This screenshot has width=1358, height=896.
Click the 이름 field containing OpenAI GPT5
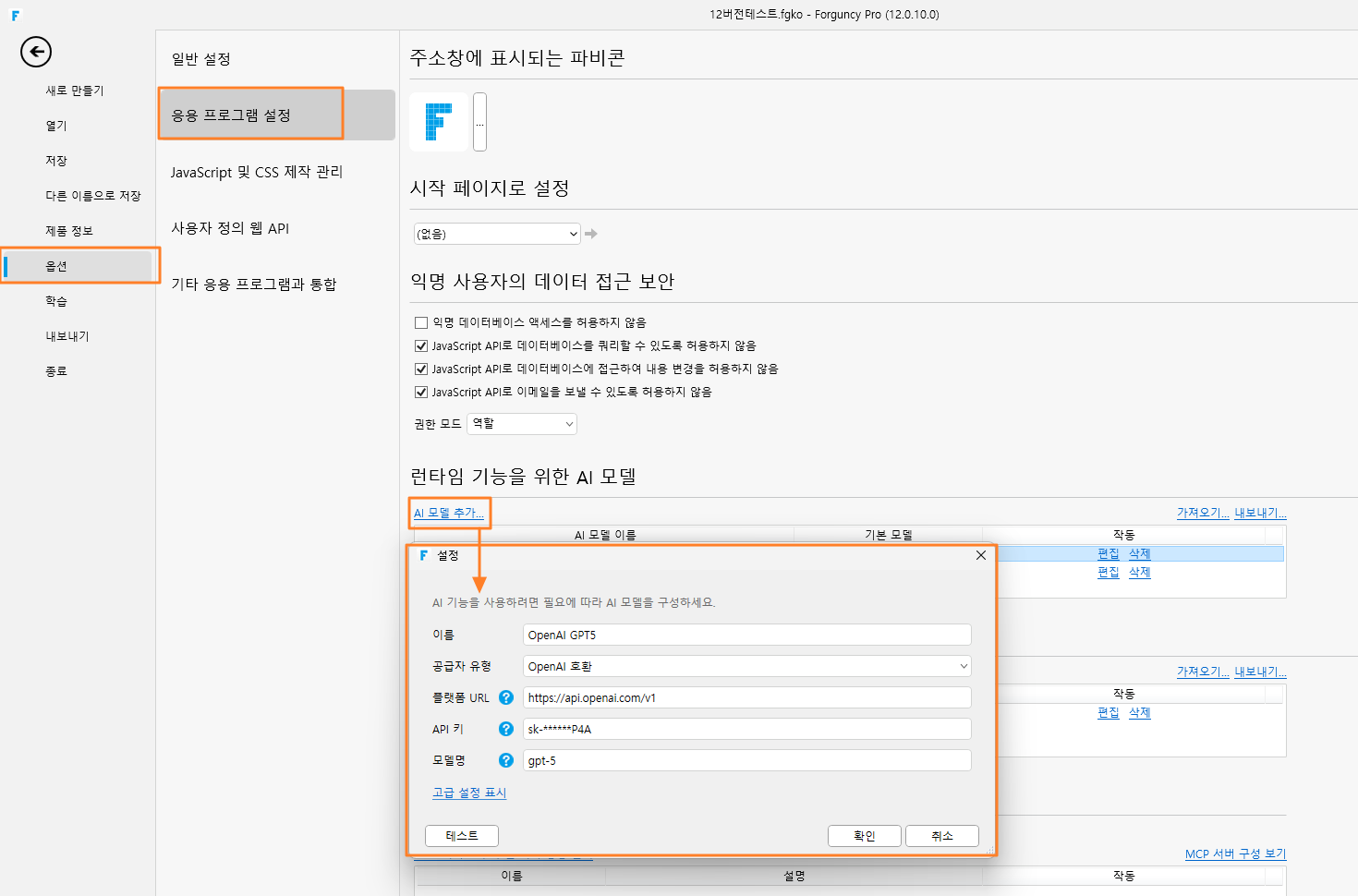747,635
